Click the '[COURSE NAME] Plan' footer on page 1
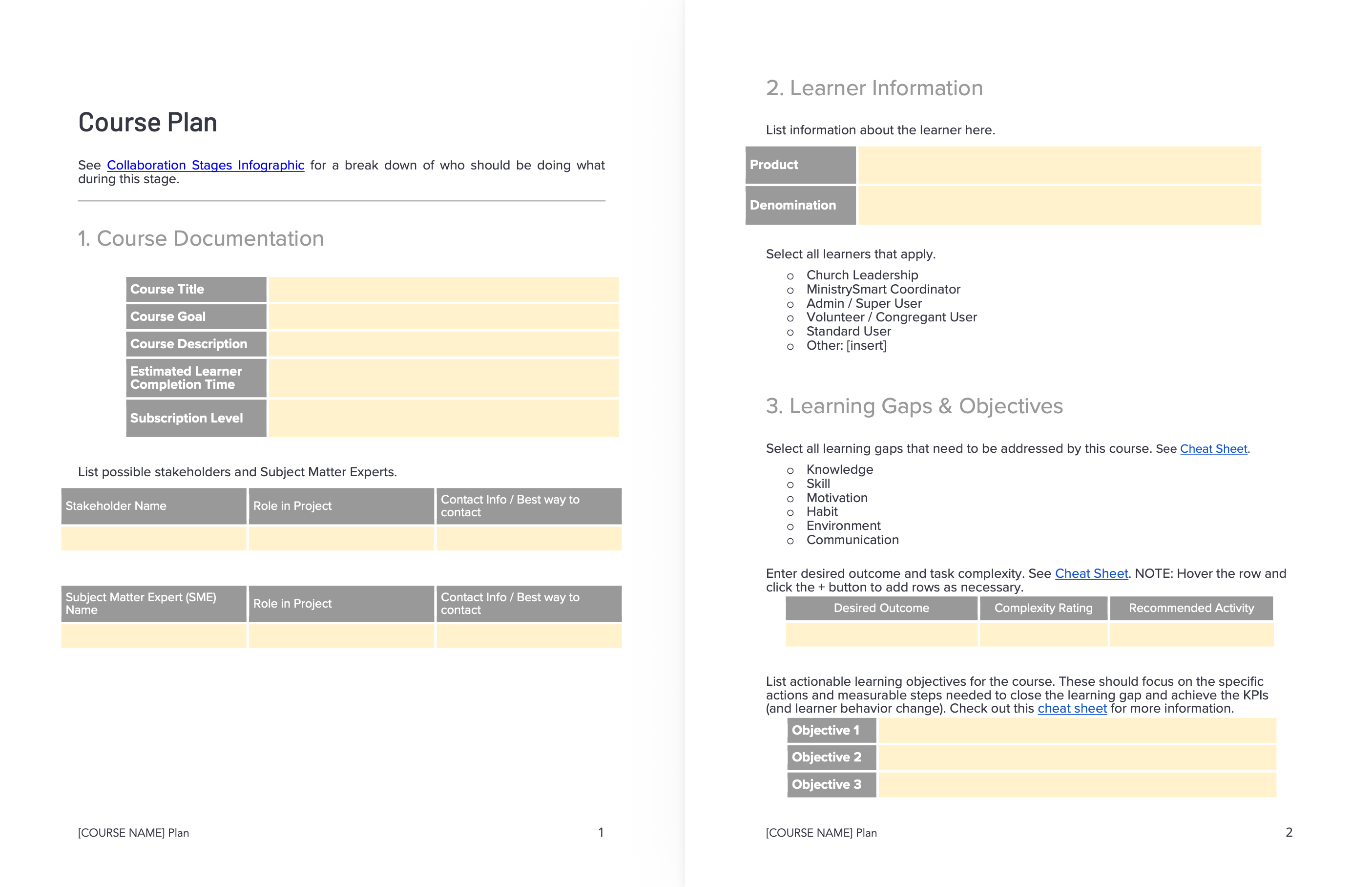The height and width of the screenshot is (887, 1372). pyautogui.click(x=134, y=833)
